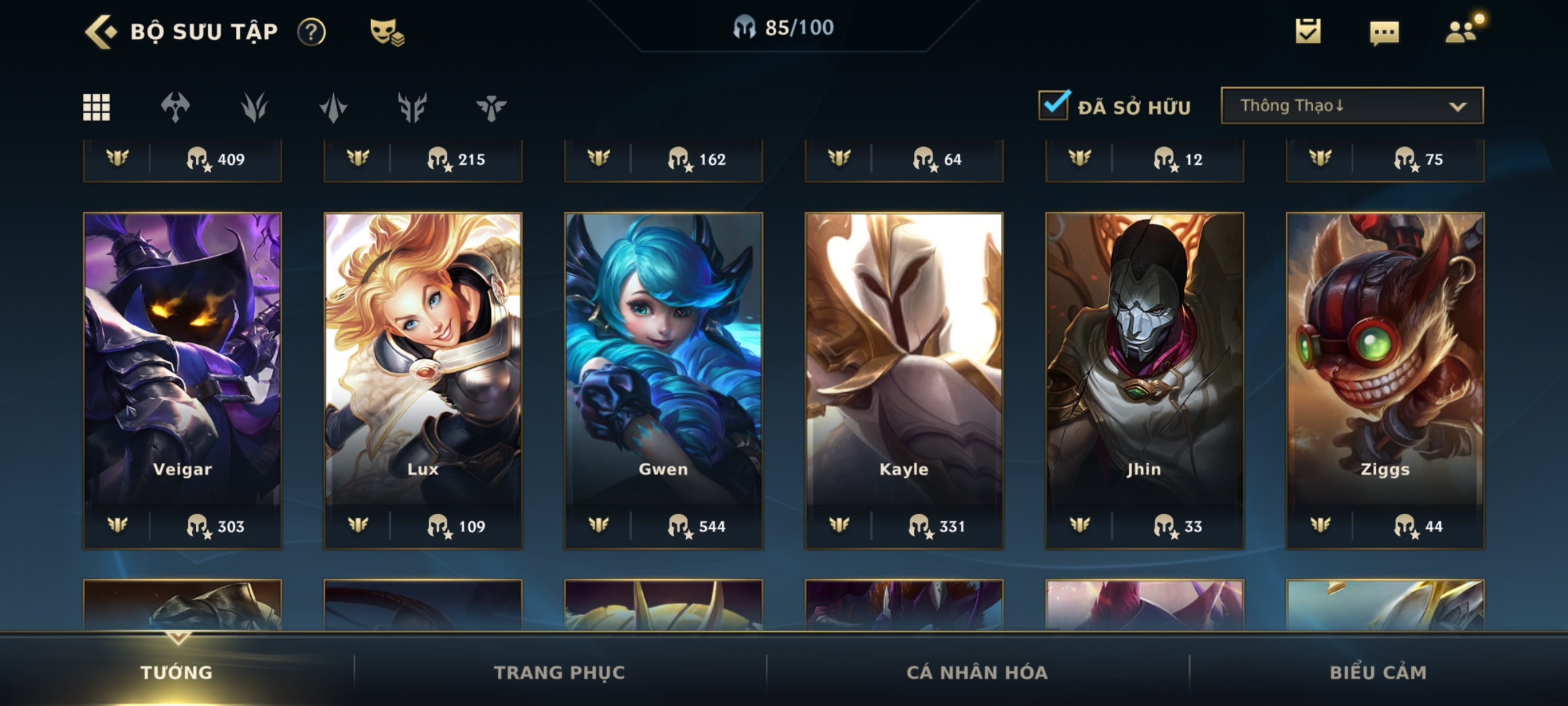1568x706 pixels.
Task: Open the Veigar champion card
Action: pos(182,380)
